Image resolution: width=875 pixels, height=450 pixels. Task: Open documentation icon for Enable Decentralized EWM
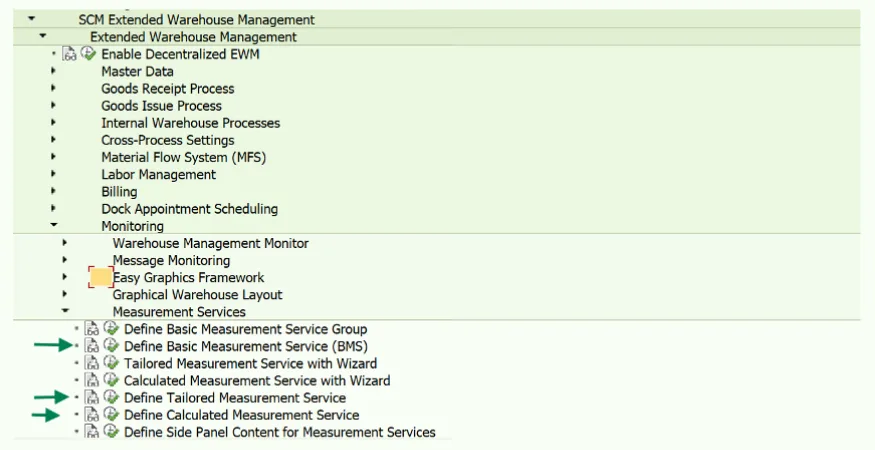click(x=70, y=54)
